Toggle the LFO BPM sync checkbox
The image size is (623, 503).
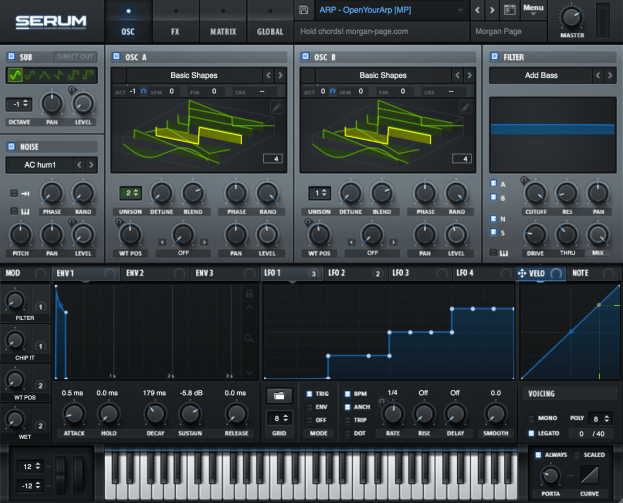(347, 394)
